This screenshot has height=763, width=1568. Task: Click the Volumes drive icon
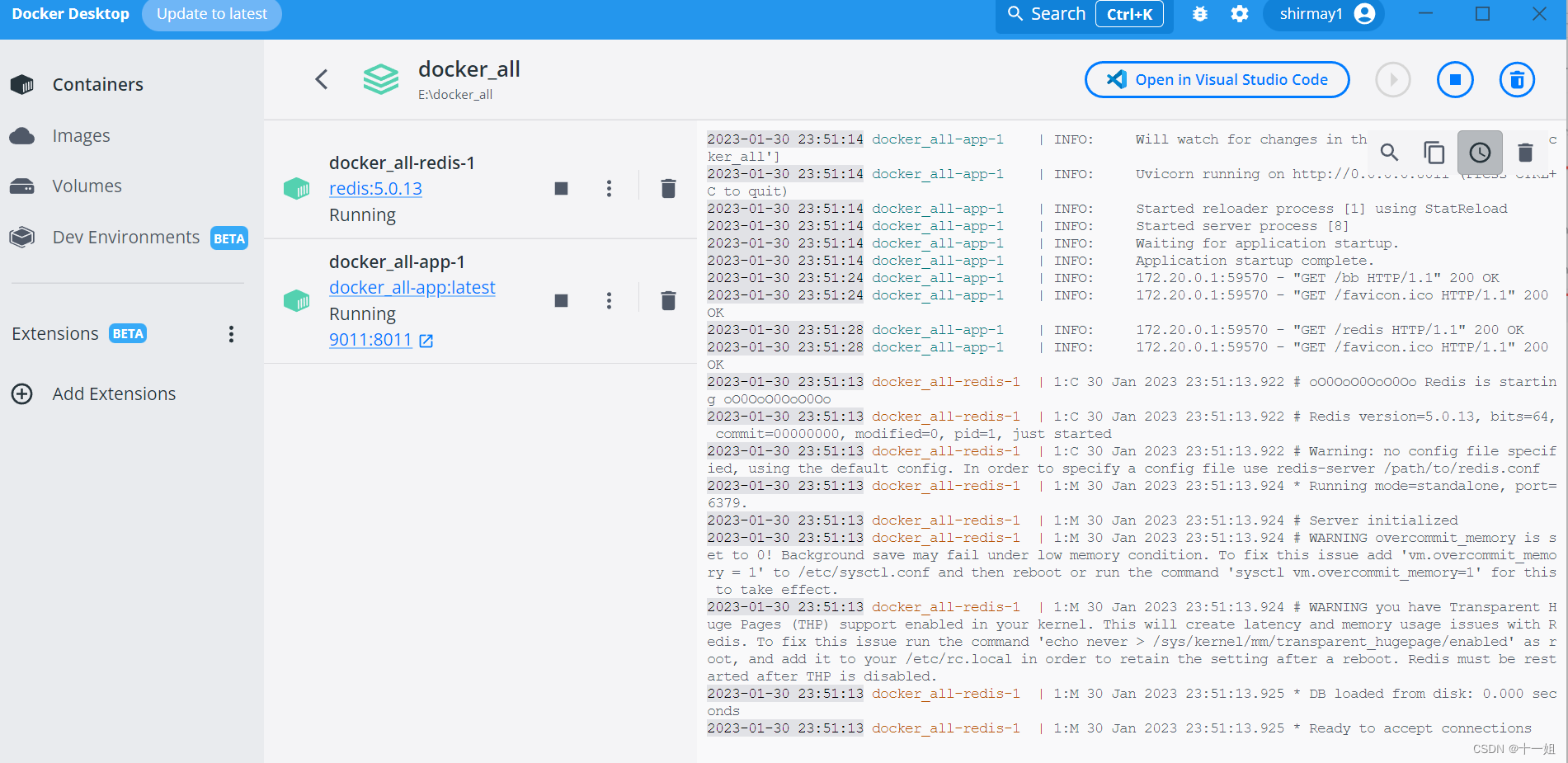pyautogui.click(x=22, y=186)
